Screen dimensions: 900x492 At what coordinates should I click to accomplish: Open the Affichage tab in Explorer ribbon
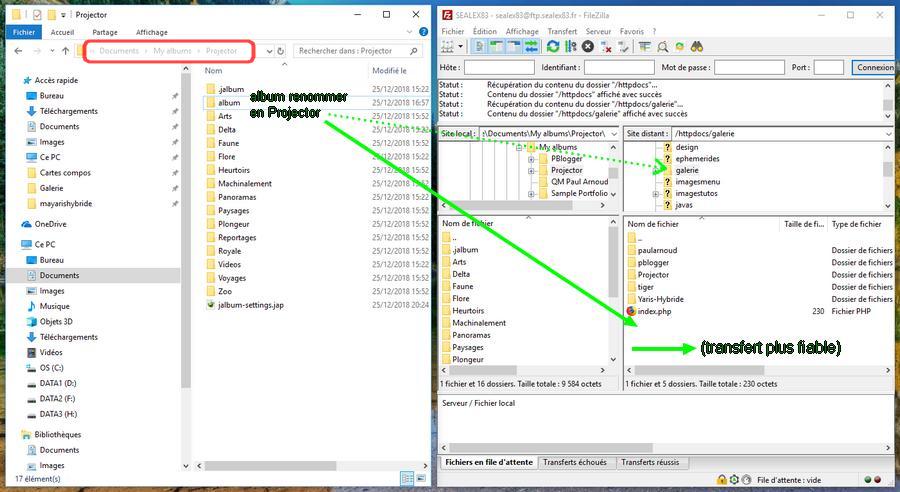152,32
